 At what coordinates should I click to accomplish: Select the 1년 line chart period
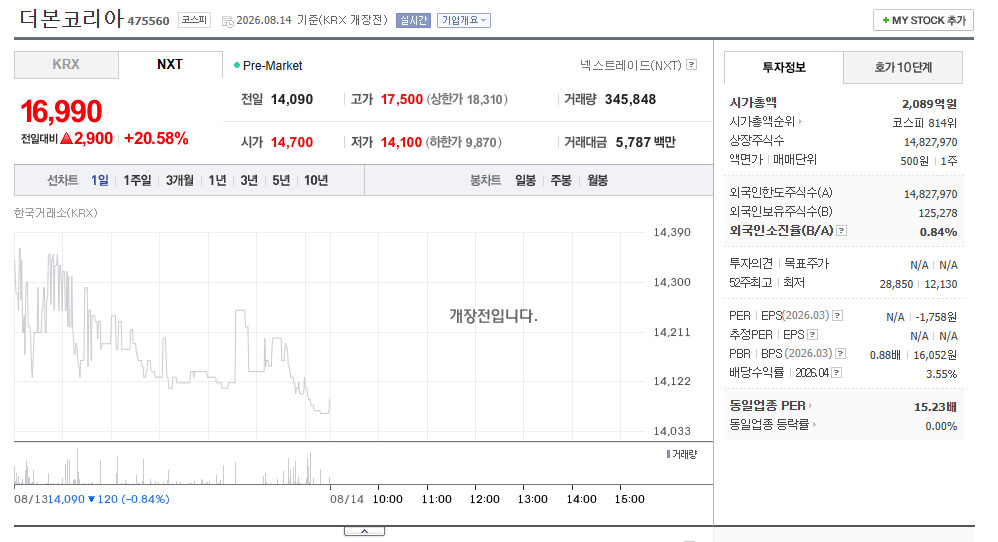click(217, 181)
